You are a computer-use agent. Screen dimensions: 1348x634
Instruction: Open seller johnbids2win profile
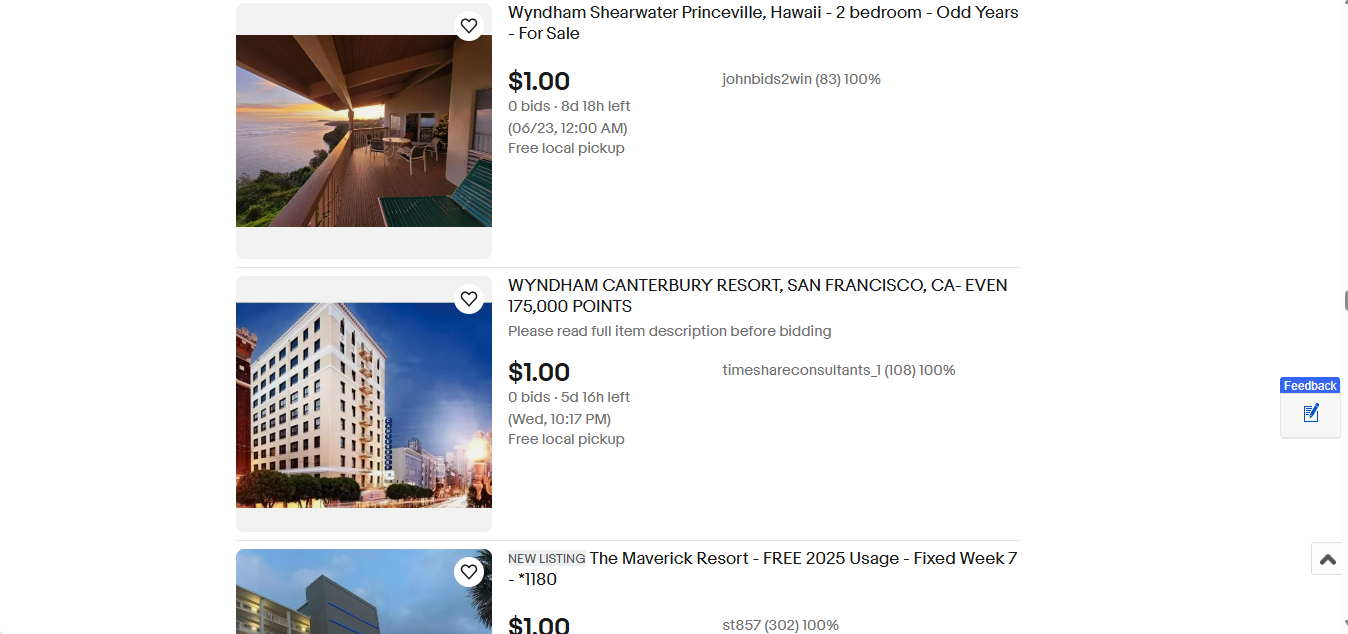(x=767, y=80)
